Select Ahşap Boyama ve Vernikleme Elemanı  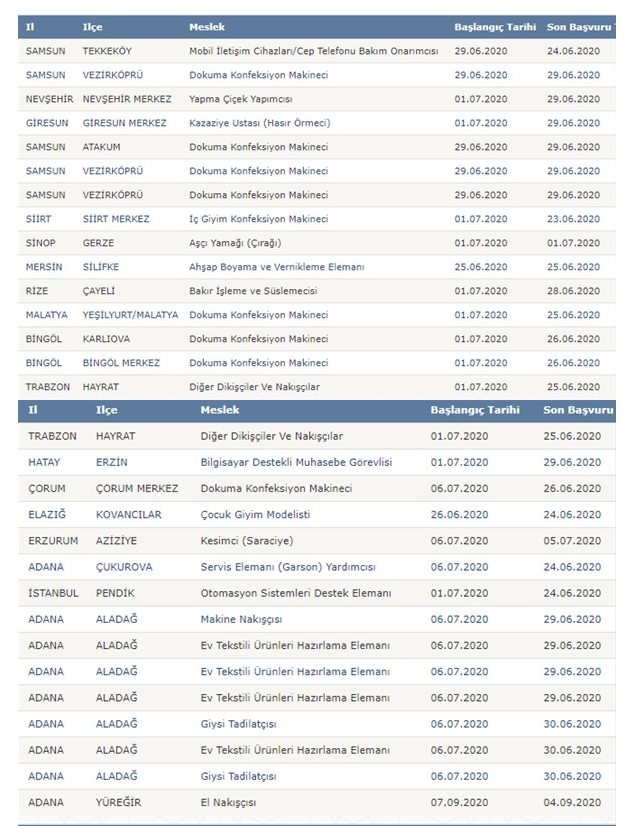pyautogui.click(x=276, y=267)
